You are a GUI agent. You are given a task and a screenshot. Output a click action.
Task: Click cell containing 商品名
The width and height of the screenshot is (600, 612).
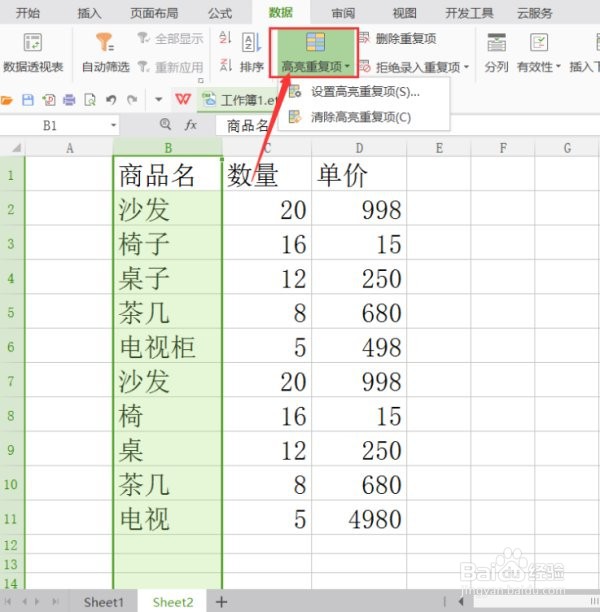(x=168, y=174)
